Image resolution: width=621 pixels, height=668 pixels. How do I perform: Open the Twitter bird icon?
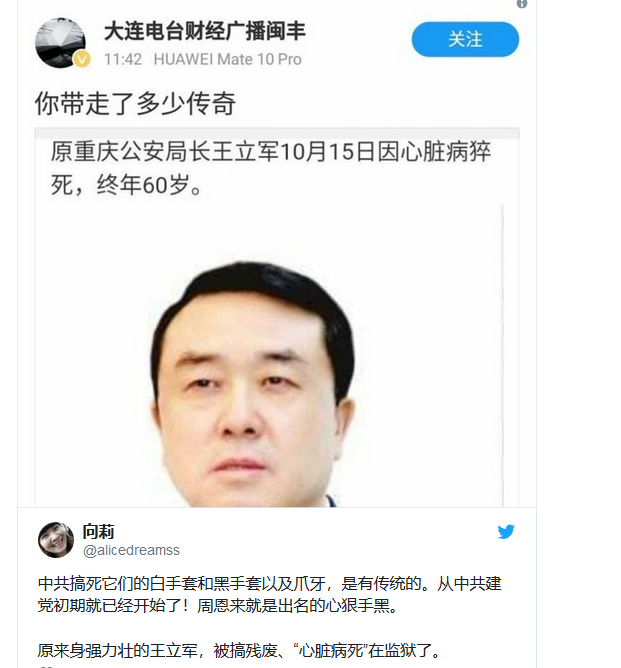tap(506, 532)
